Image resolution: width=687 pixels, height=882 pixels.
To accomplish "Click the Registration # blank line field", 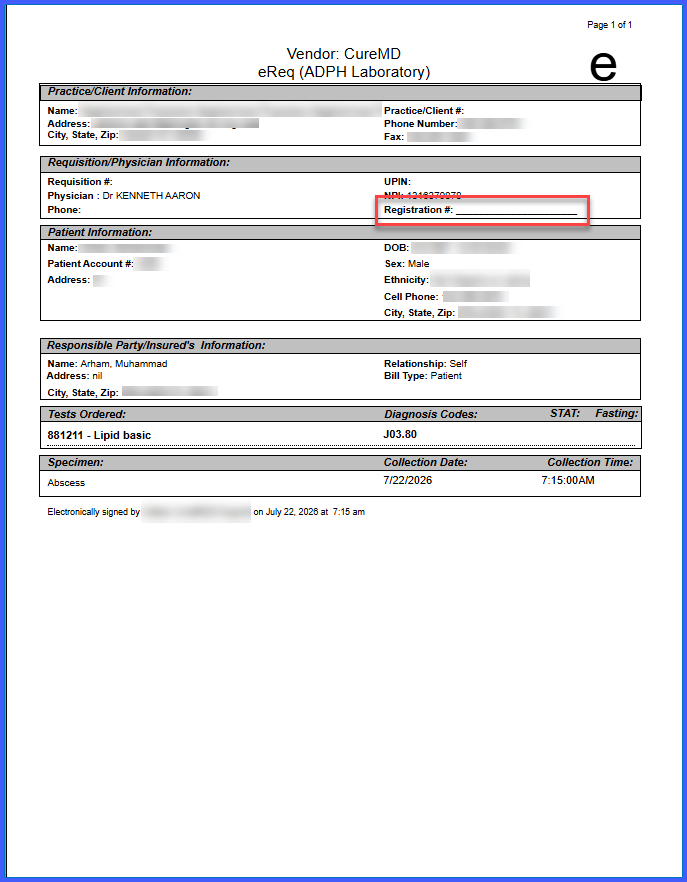I will click(x=516, y=210).
